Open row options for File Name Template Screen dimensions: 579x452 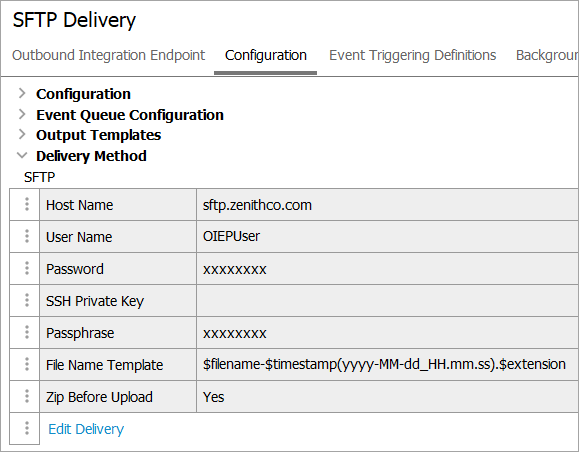coord(27,364)
